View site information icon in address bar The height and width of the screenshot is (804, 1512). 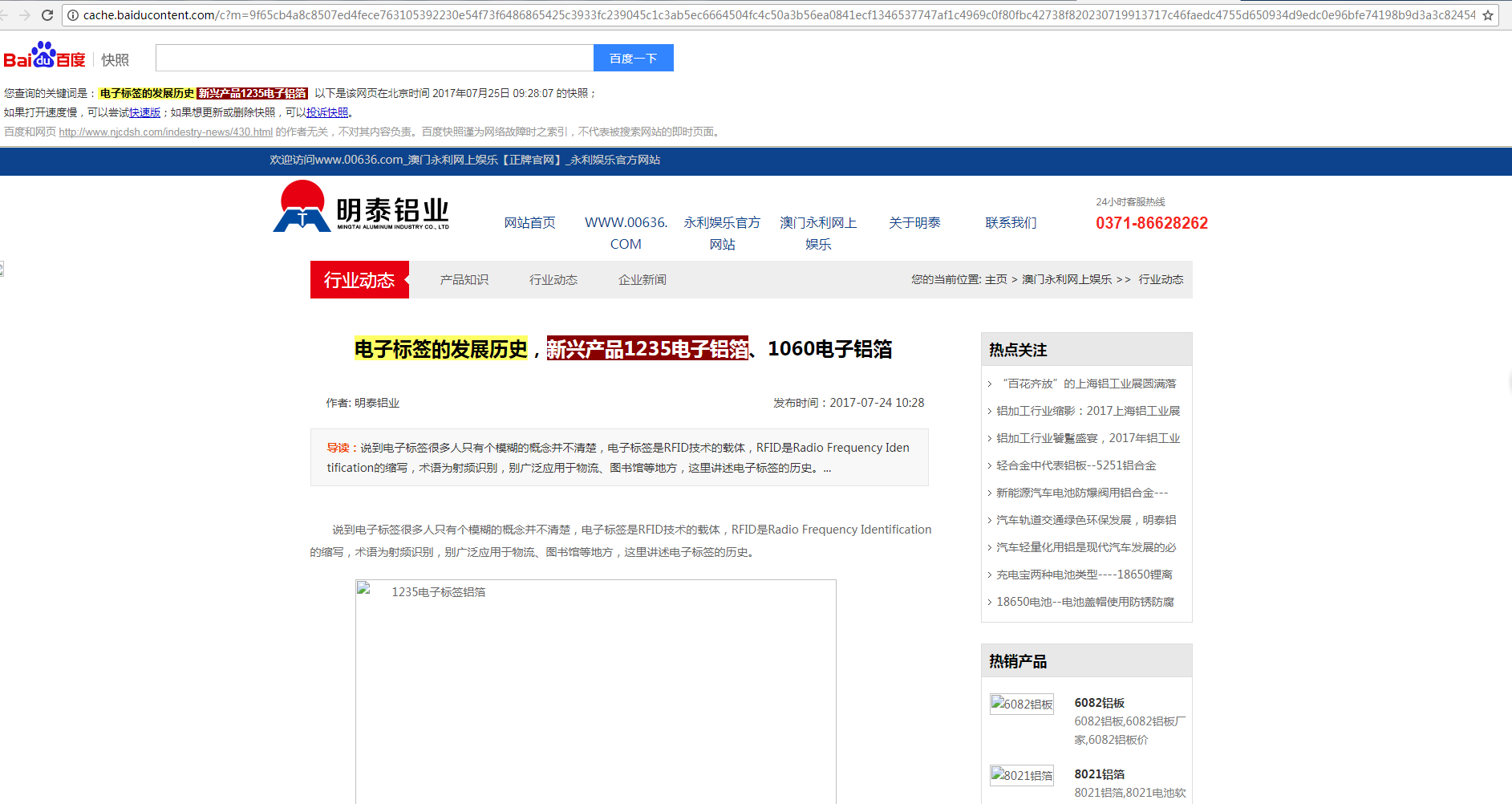(x=72, y=15)
